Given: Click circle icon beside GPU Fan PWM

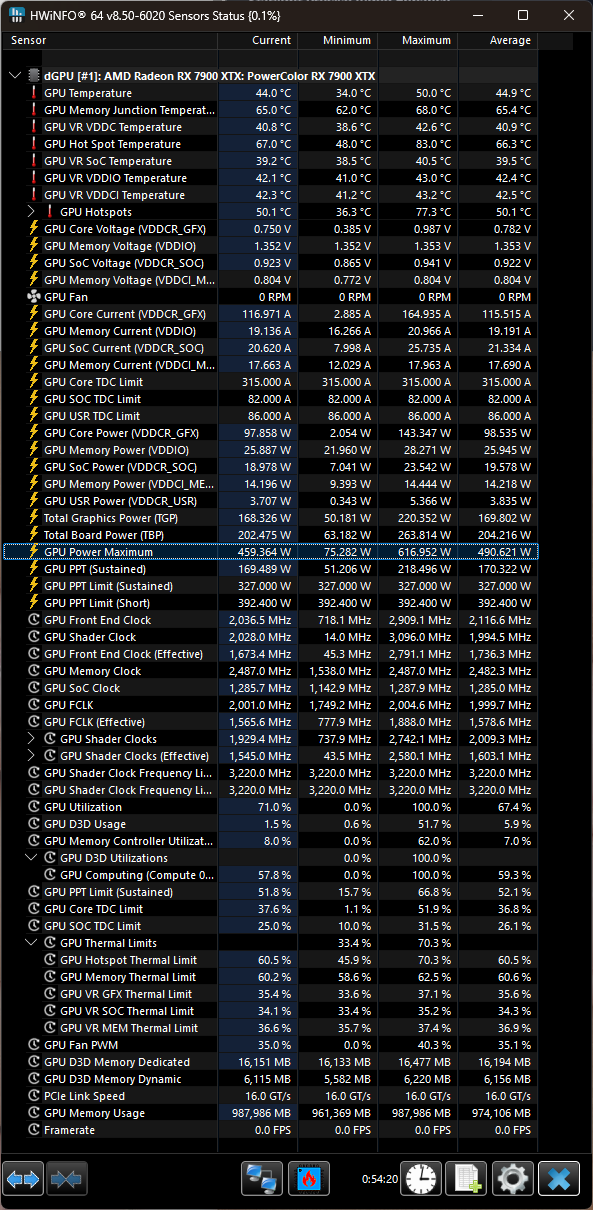Looking at the screenshot, I should click(34, 1045).
